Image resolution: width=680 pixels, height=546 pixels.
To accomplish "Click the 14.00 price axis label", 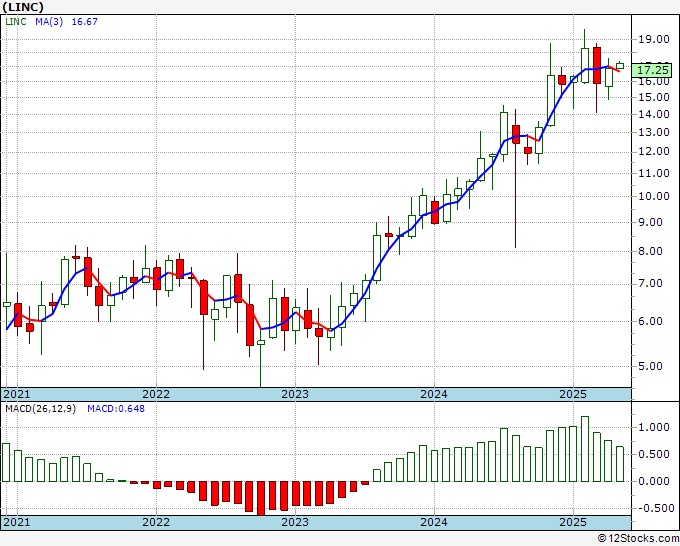I will tap(654, 114).
